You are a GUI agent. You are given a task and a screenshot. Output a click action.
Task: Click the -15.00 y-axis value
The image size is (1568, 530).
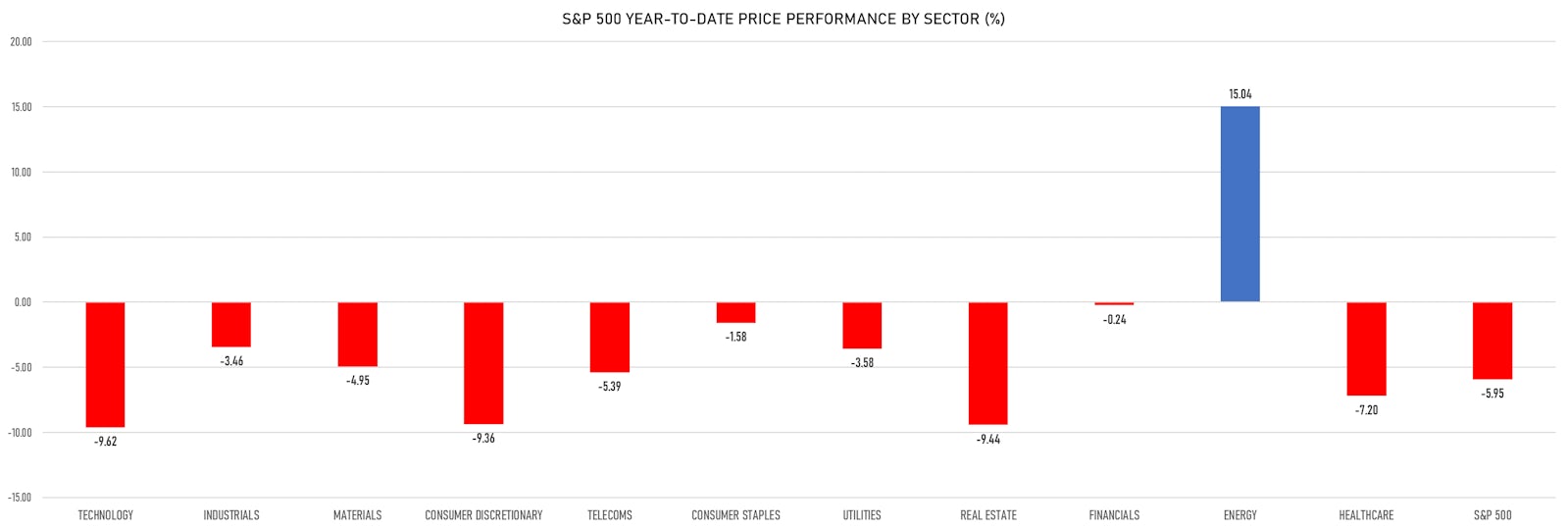pos(20,498)
